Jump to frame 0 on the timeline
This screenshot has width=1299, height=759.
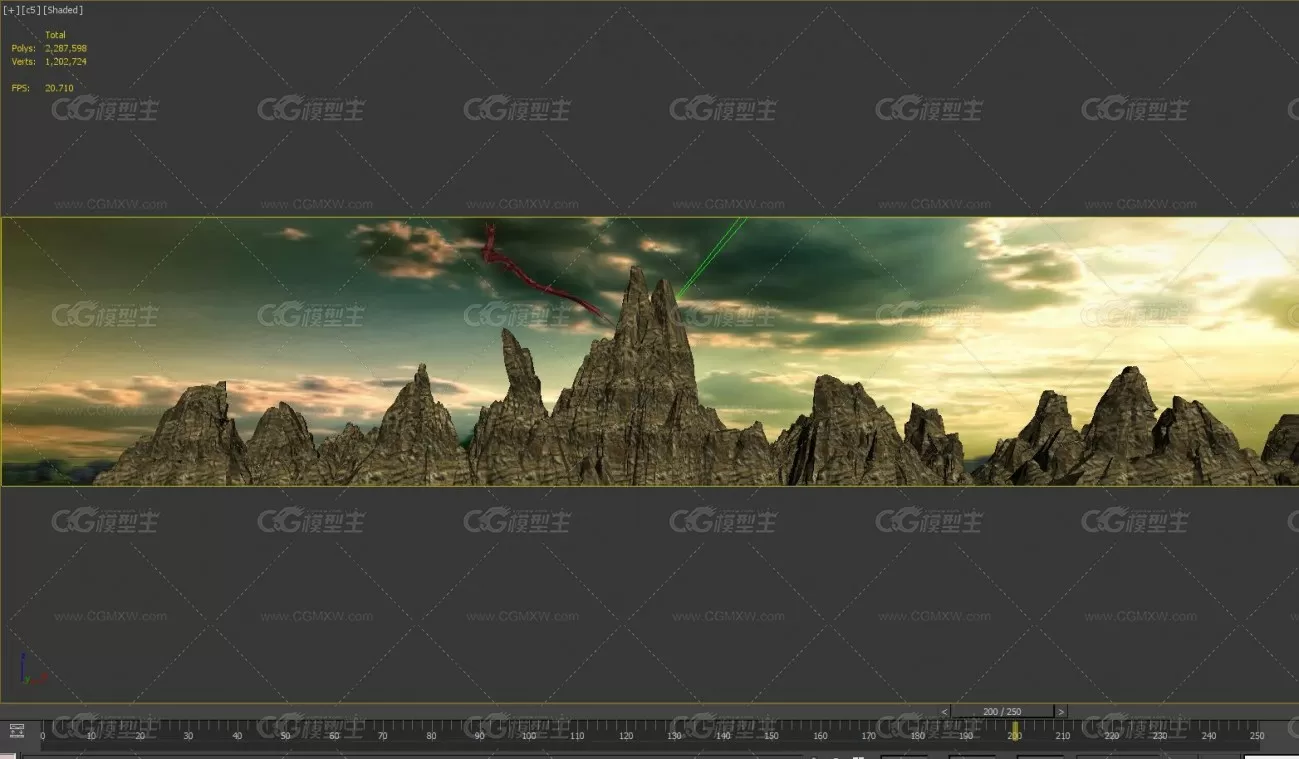click(42, 736)
